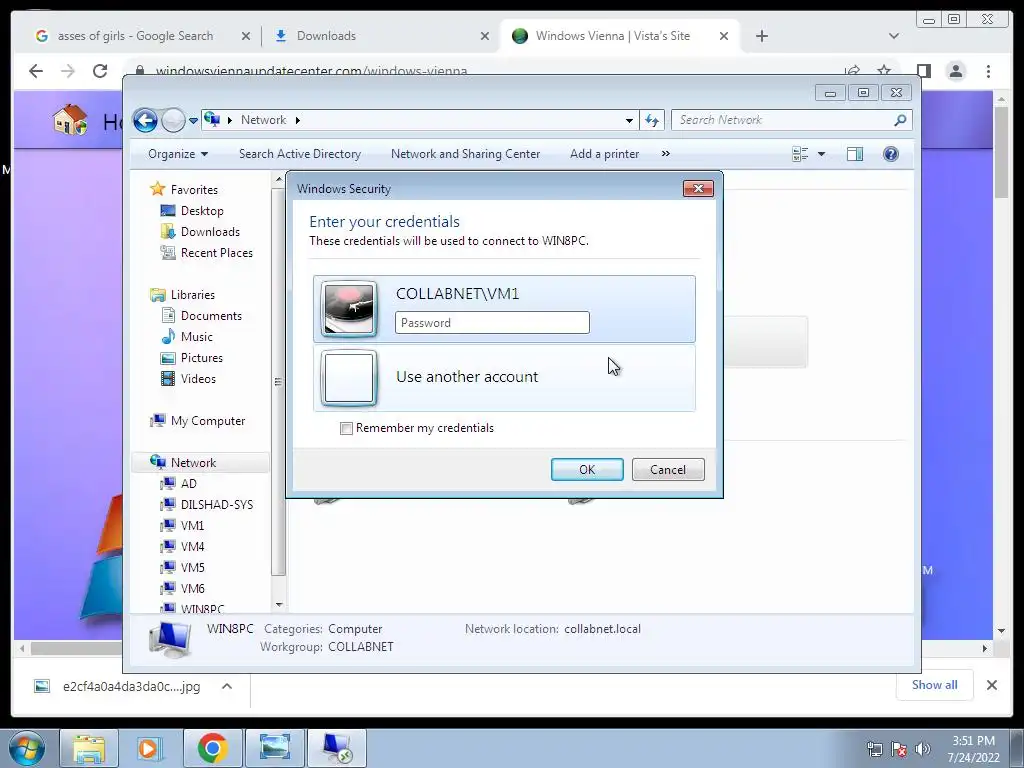
Task: Close the Windows Security dialog
Action: click(x=698, y=189)
